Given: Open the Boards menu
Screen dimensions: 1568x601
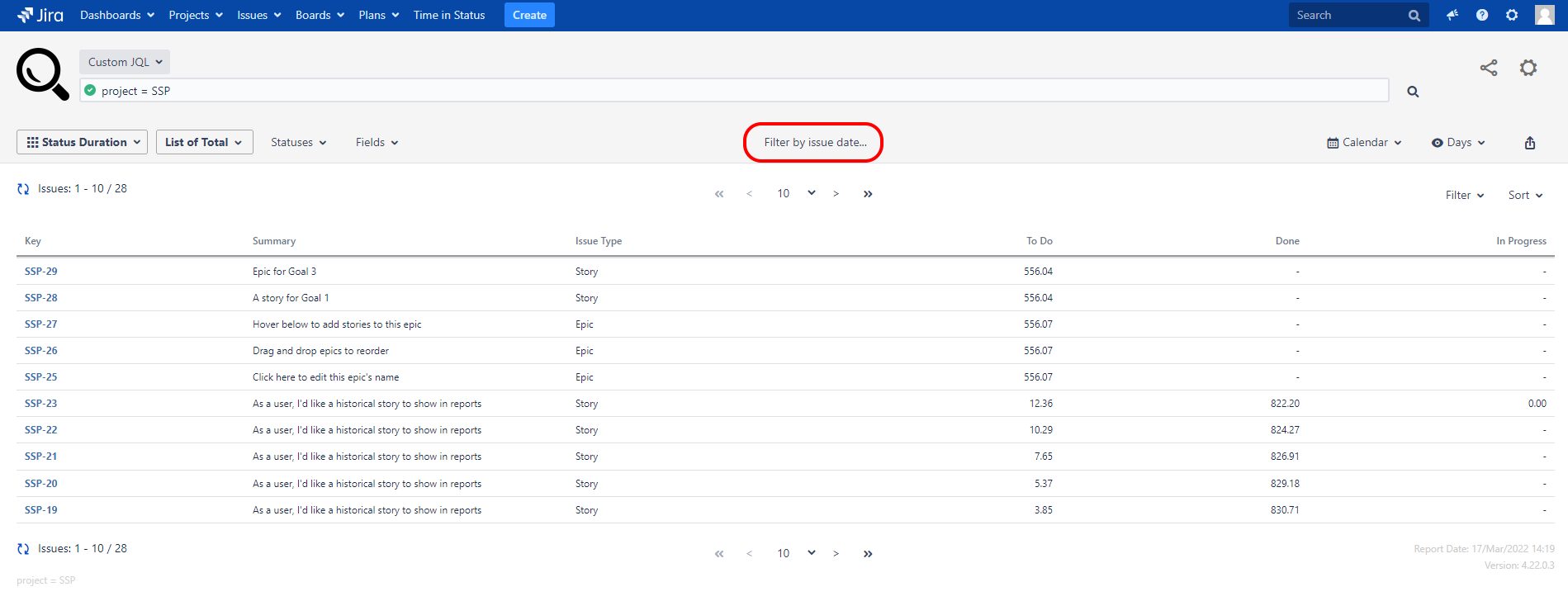Looking at the screenshot, I should point(320,15).
